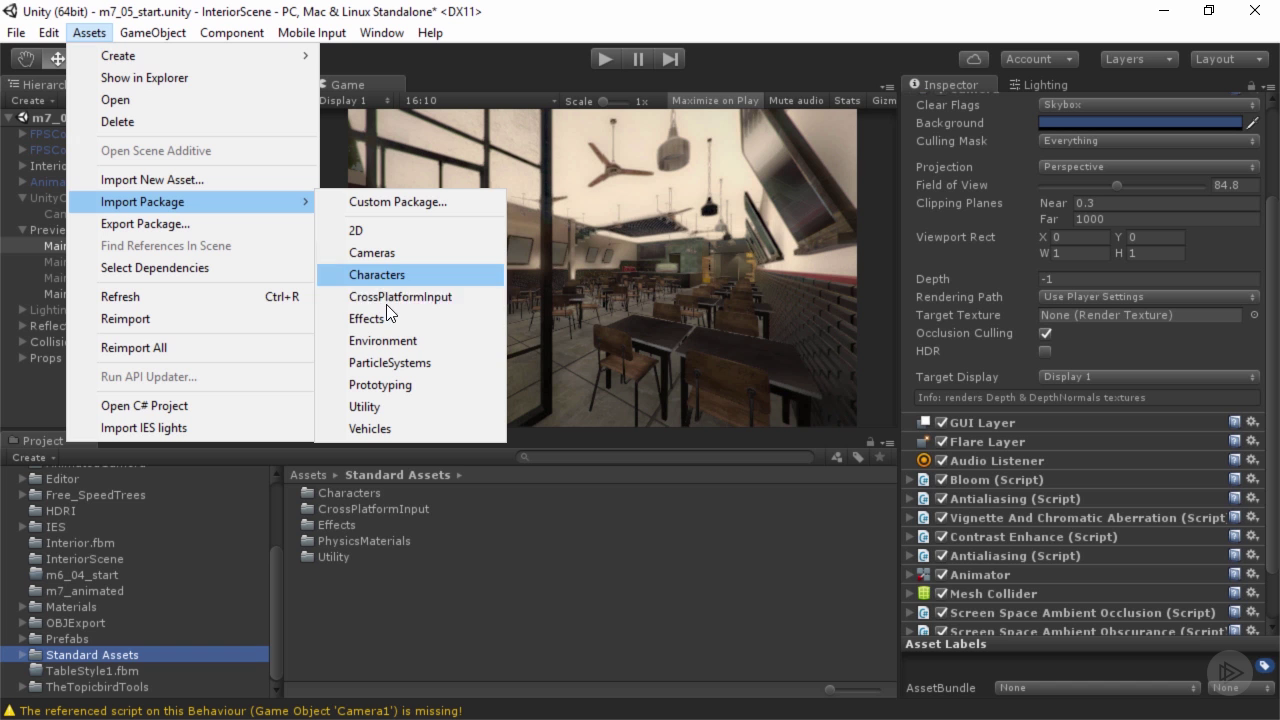The width and height of the screenshot is (1280, 720).
Task: Open the cloud services icon
Action: tap(974, 59)
